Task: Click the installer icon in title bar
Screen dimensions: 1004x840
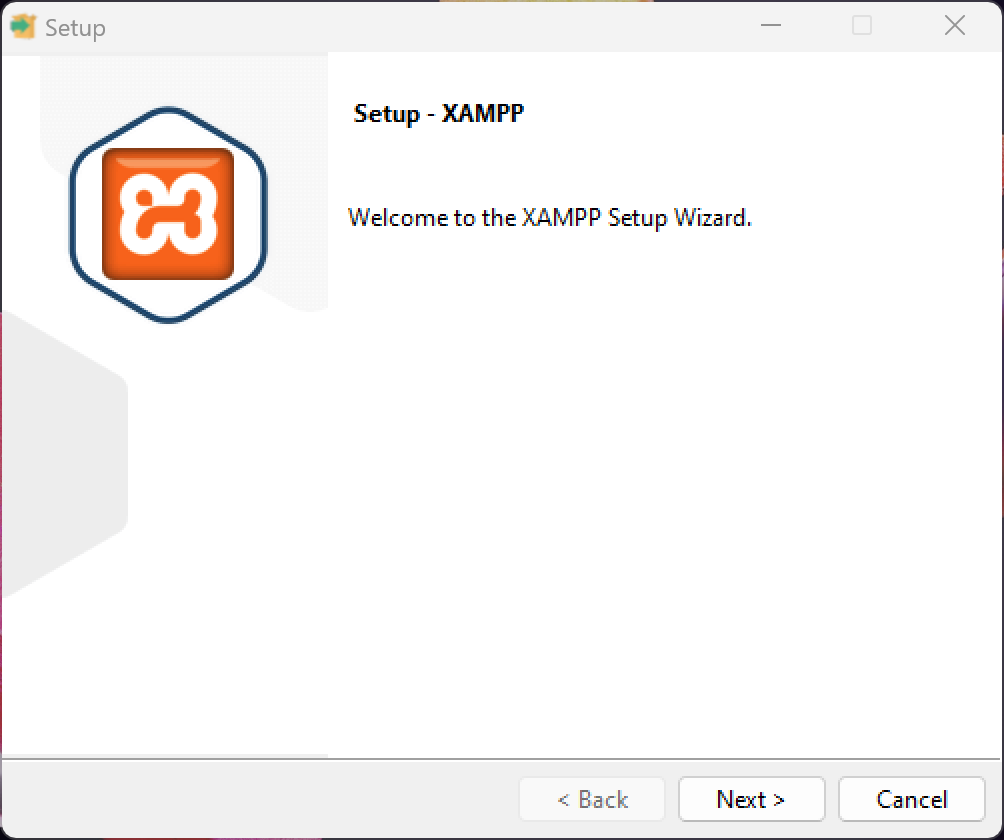Action: pos(23,26)
